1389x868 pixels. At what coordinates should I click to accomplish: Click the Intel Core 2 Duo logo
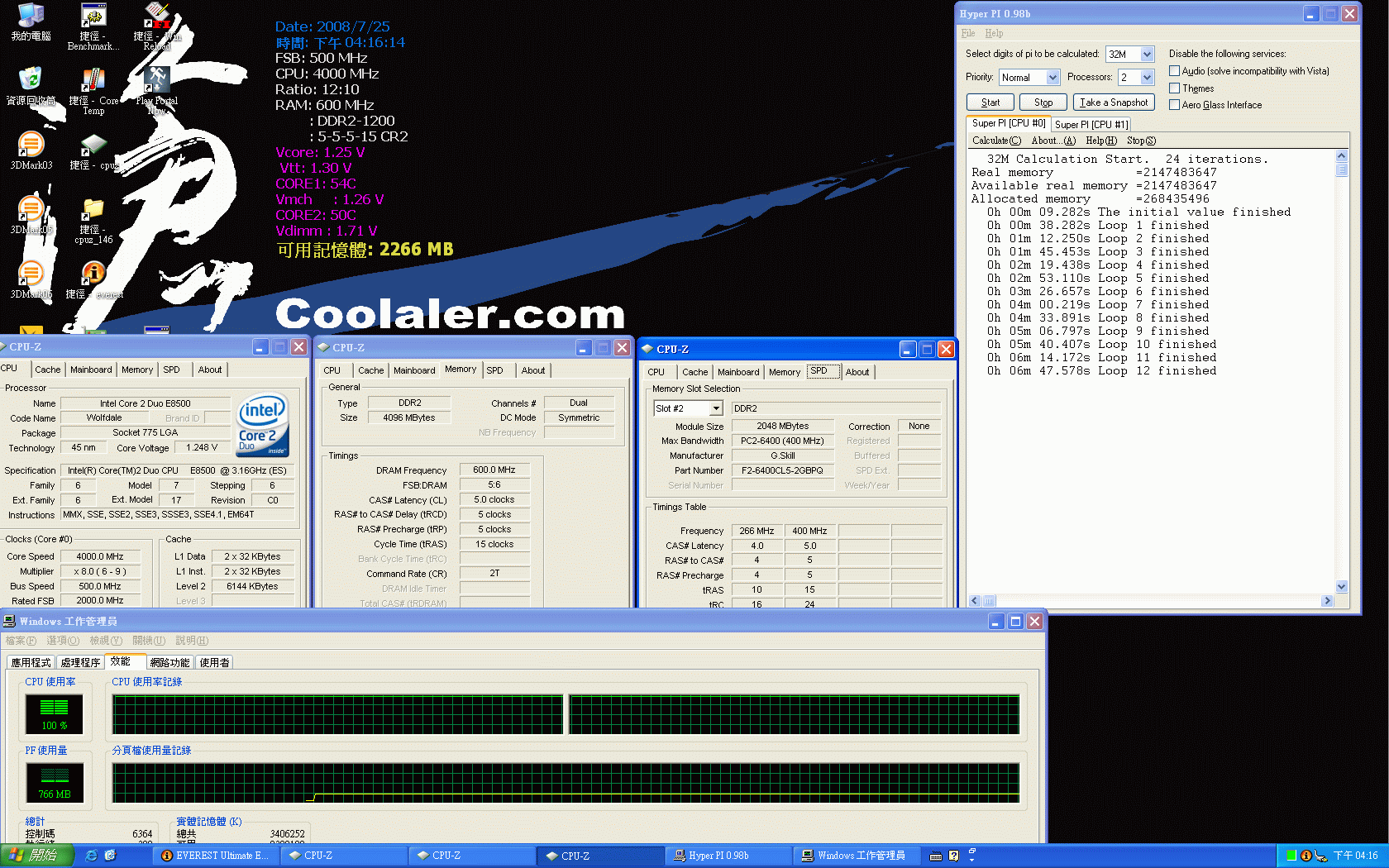263,424
